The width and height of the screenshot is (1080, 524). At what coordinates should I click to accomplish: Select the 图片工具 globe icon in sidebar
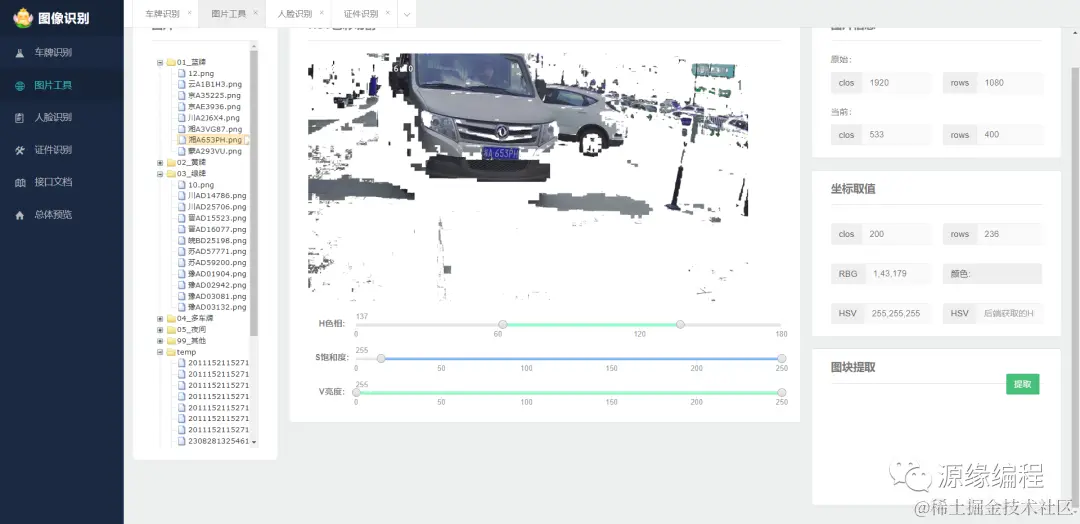coord(20,85)
